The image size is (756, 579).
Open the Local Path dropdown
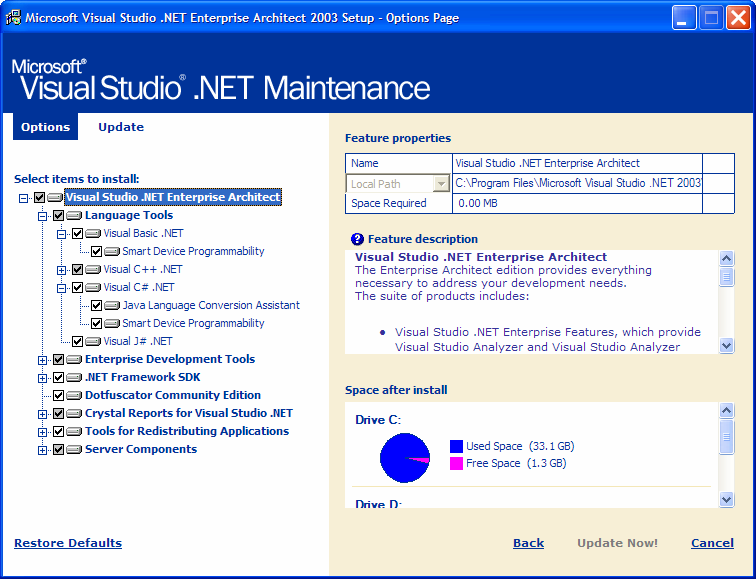coord(441,184)
